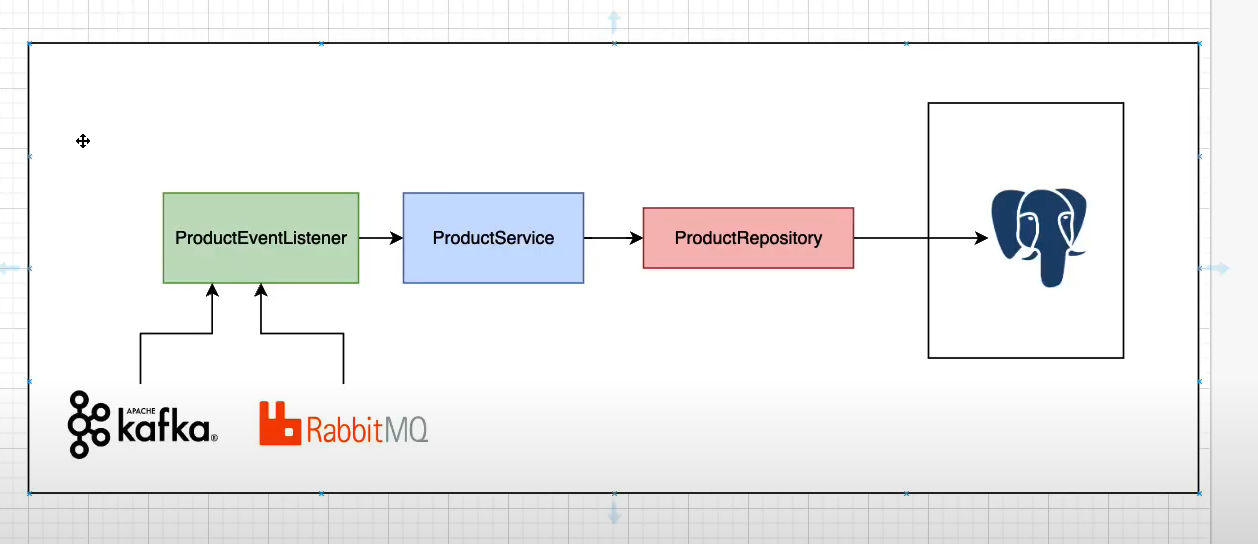Click the connection arrow above the diagram

tap(613, 21)
